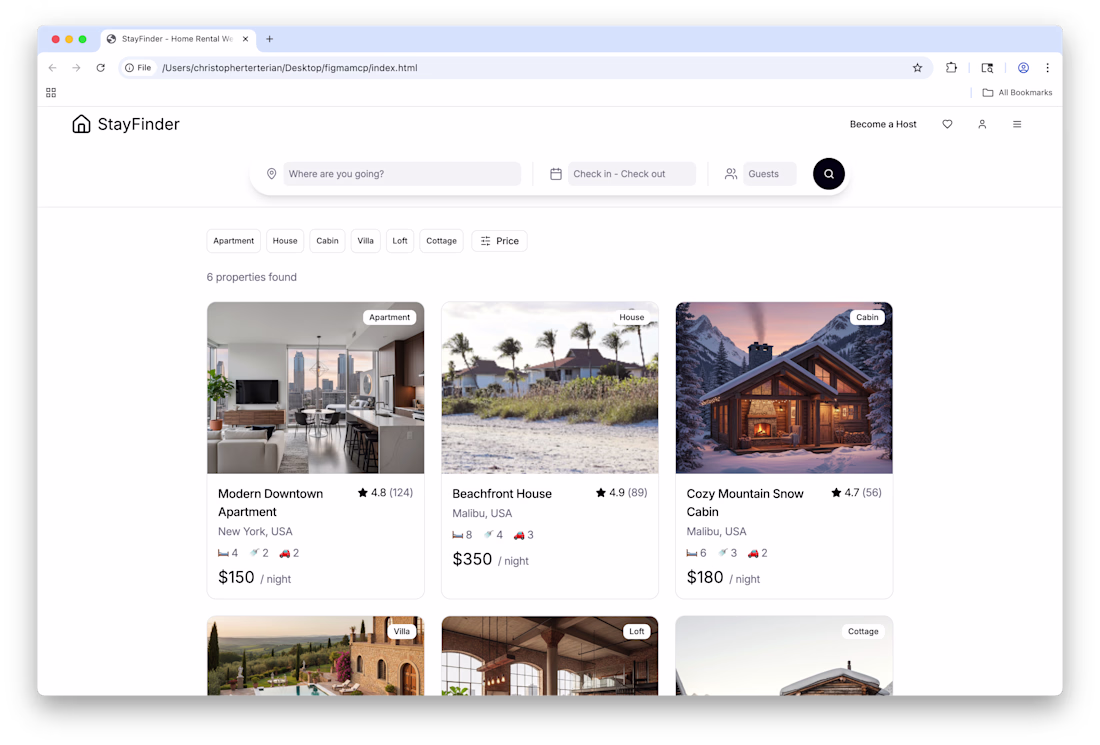The height and width of the screenshot is (745, 1100).
Task: Open the Cottage listing photo
Action: [784, 656]
